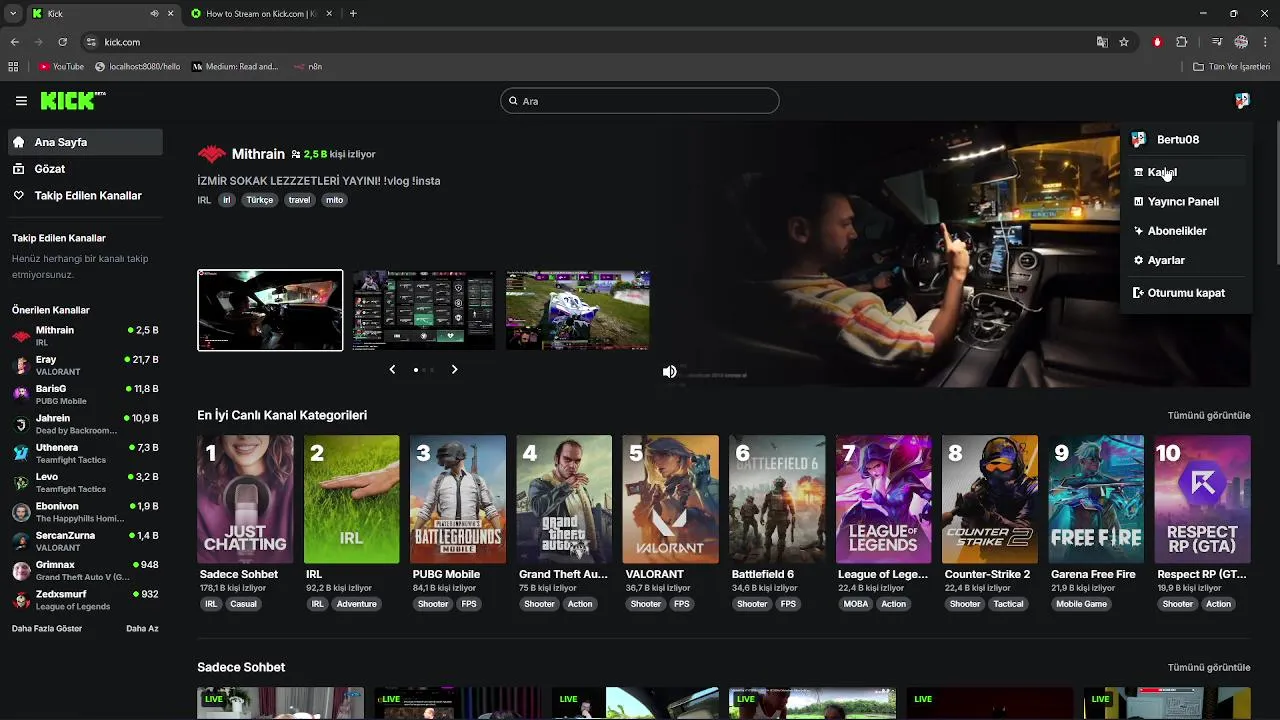Click the Kick logo
The width and height of the screenshot is (1280, 720).
point(72,100)
